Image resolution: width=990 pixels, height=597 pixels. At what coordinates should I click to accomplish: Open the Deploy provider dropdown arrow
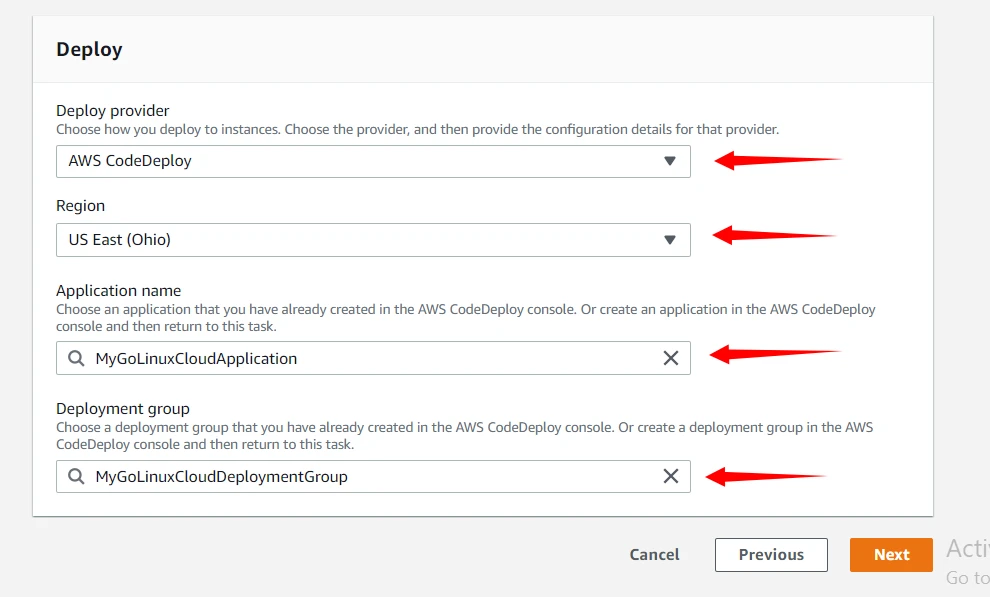670,161
